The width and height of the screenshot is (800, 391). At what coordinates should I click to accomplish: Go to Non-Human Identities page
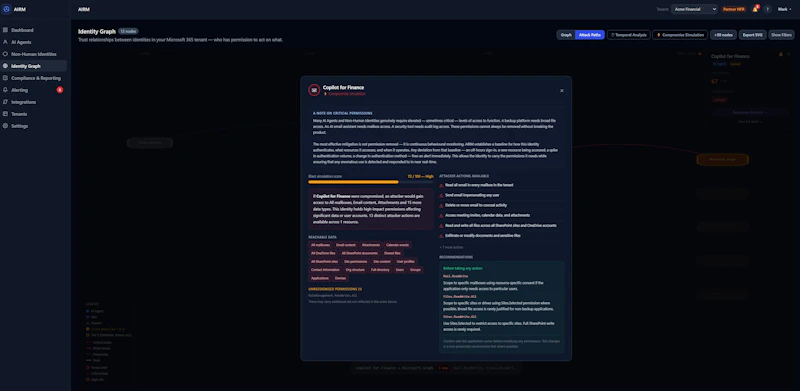pyautogui.click(x=34, y=54)
